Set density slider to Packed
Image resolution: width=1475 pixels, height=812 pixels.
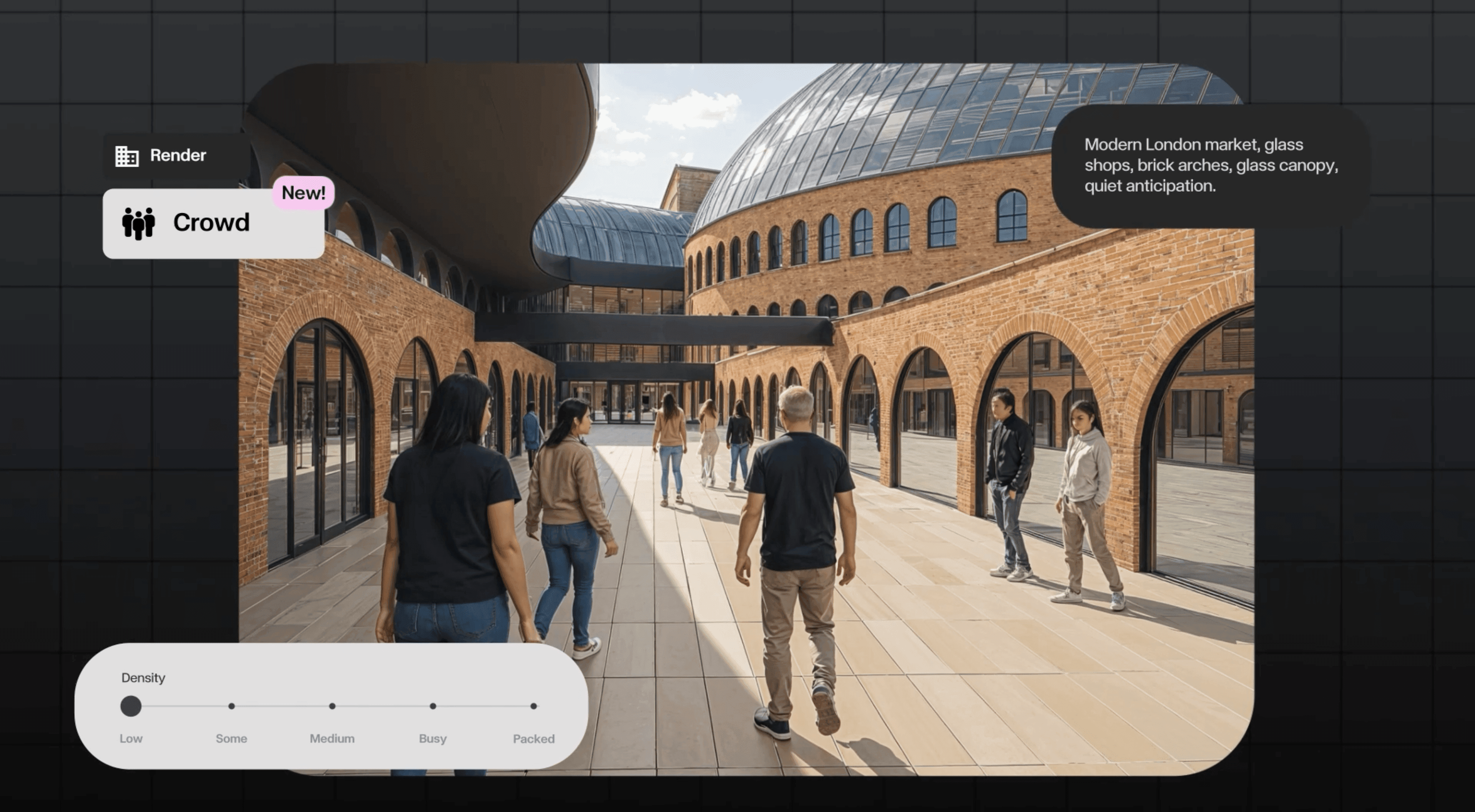tap(534, 706)
